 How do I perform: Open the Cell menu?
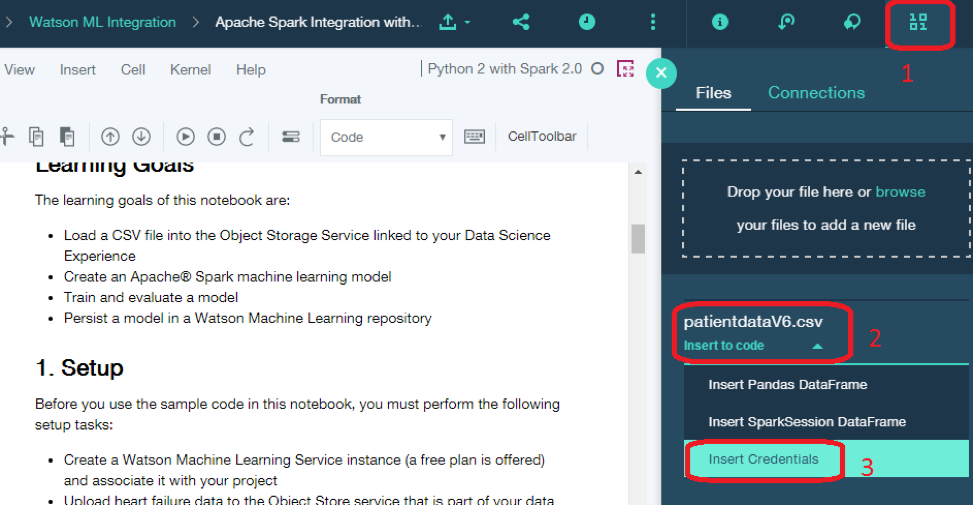click(x=133, y=69)
